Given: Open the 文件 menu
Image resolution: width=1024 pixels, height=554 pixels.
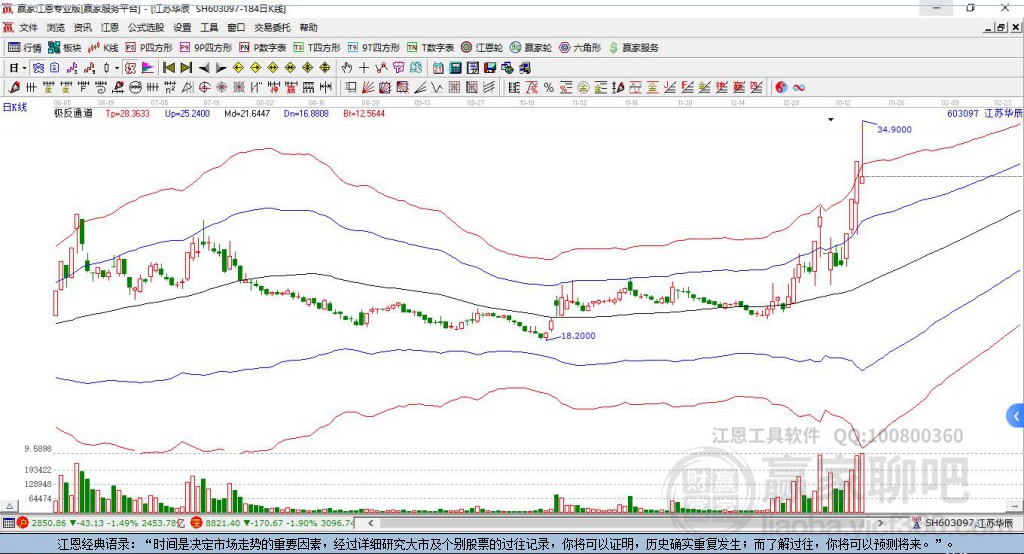Looking at the screenshot, I should [x=28, y=27].
